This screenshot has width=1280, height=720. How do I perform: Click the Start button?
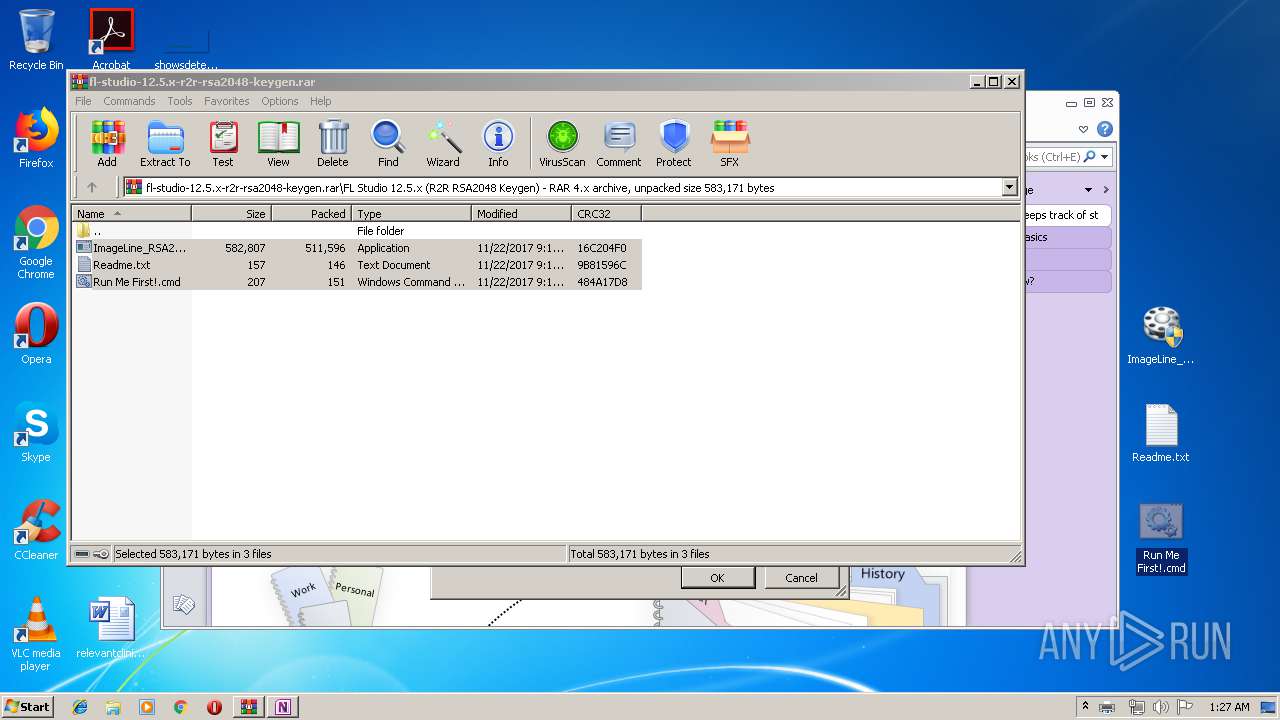point(27,707)
